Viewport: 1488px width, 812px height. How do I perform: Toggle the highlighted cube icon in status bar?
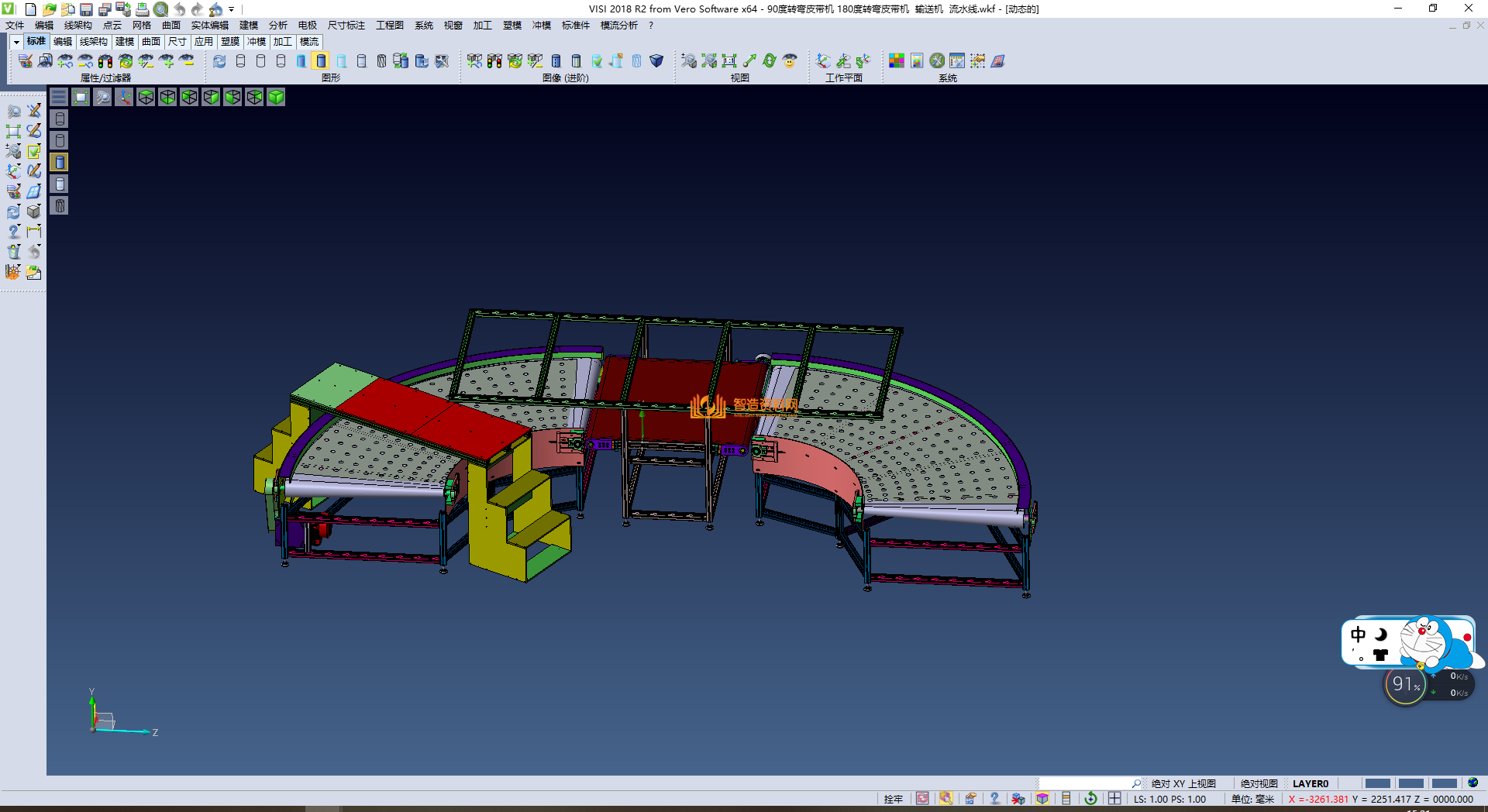click(x=1042, y=799)
